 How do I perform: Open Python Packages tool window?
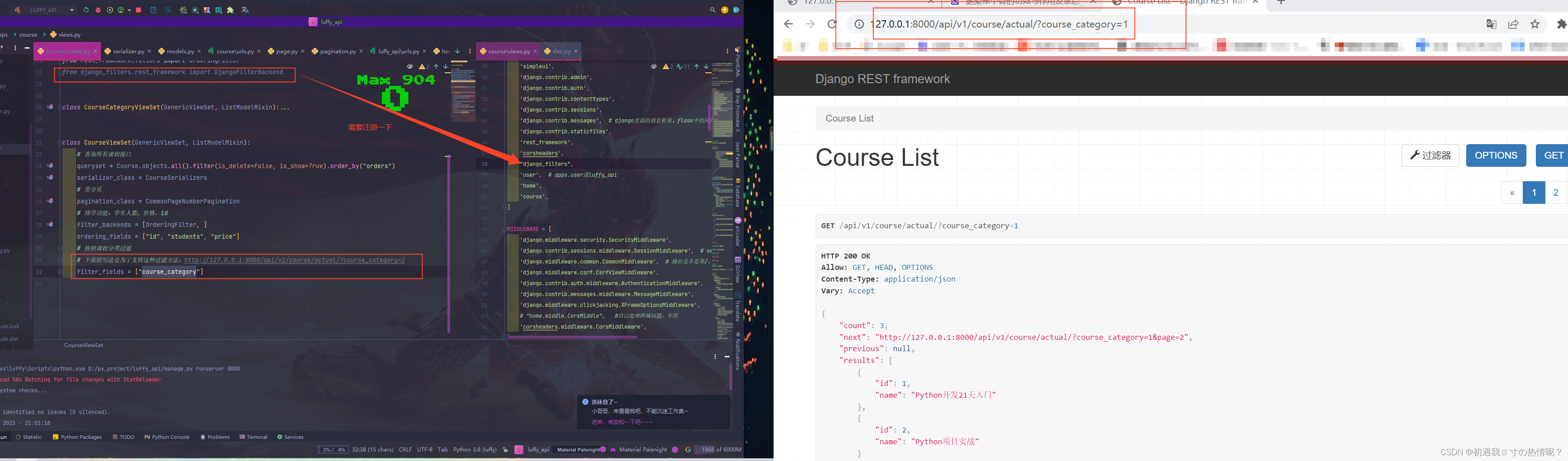tap(77, 437)
